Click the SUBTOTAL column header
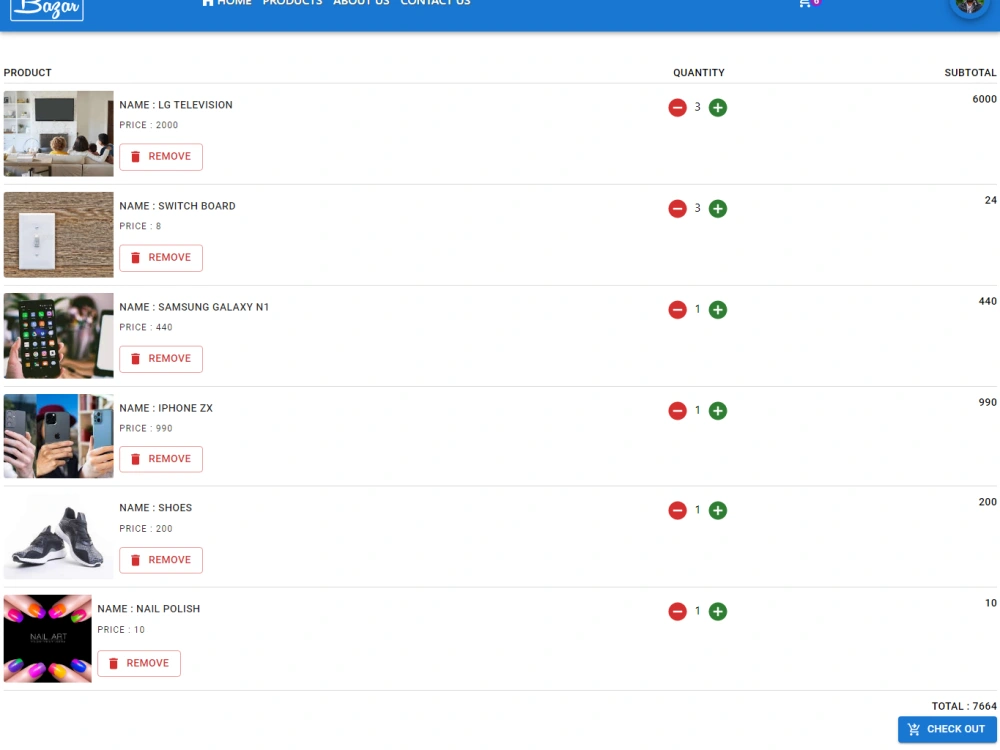 [x=970, y=73]
